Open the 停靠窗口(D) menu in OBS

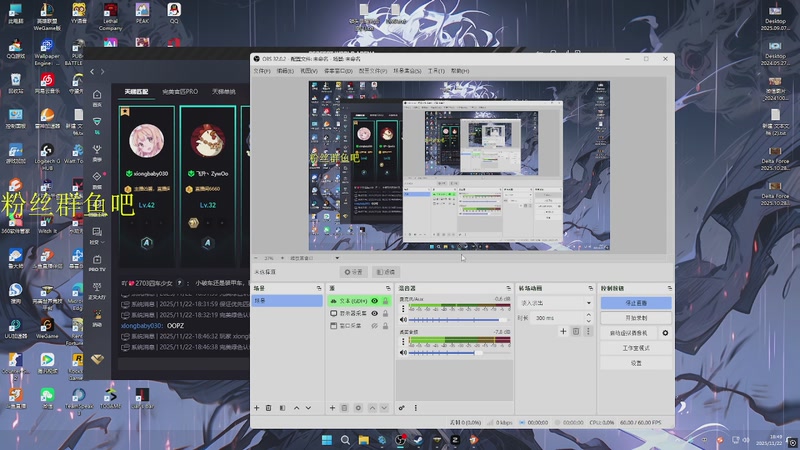338,71
